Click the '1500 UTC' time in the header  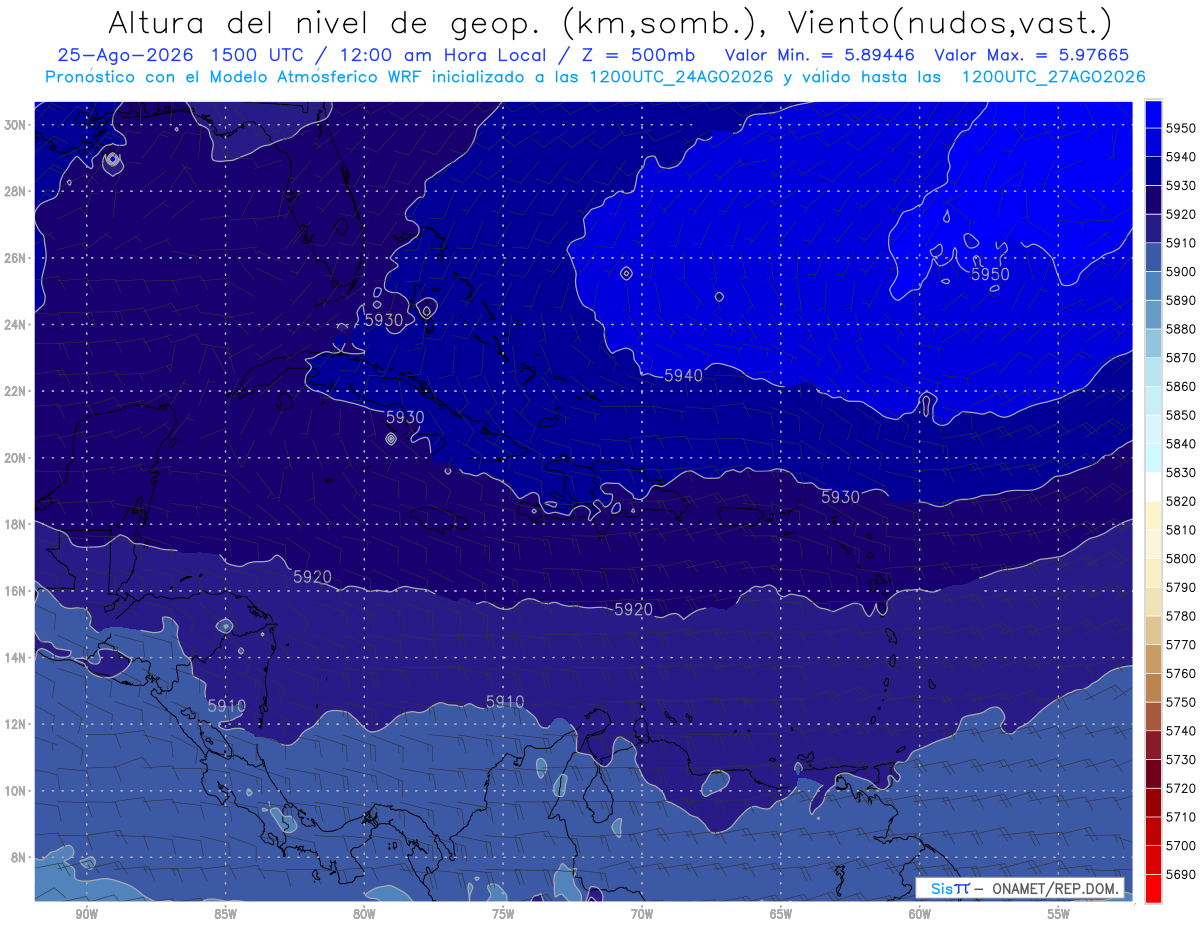pos(261,56)
